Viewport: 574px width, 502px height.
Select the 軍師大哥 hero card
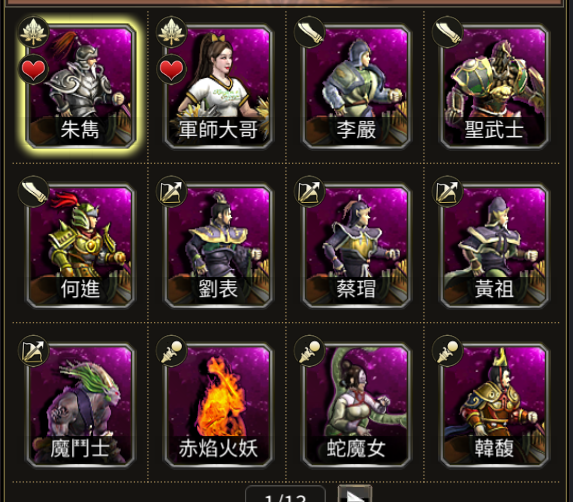tap(218, 86)
